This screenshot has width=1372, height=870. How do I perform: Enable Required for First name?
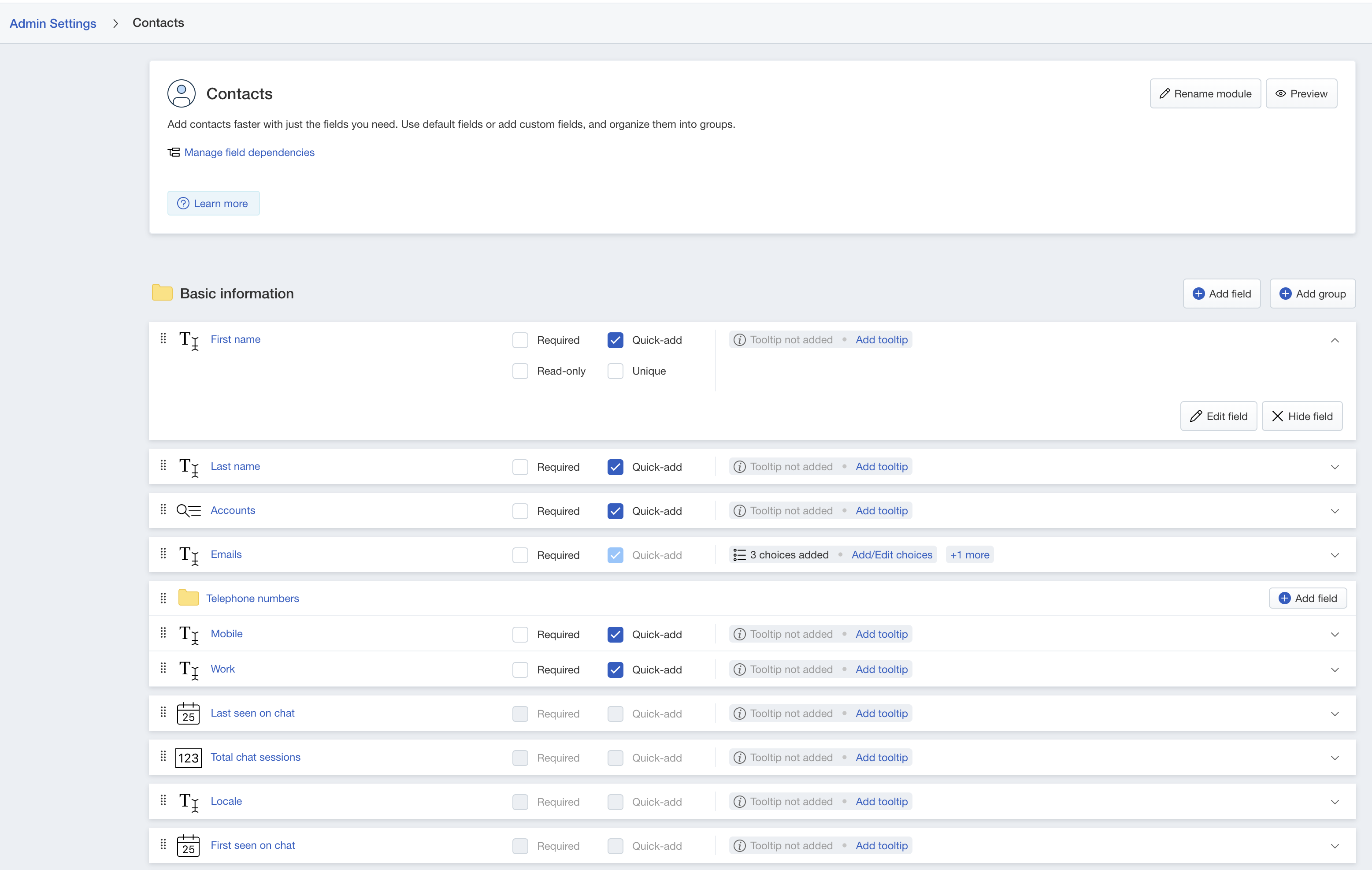[520, 340]
